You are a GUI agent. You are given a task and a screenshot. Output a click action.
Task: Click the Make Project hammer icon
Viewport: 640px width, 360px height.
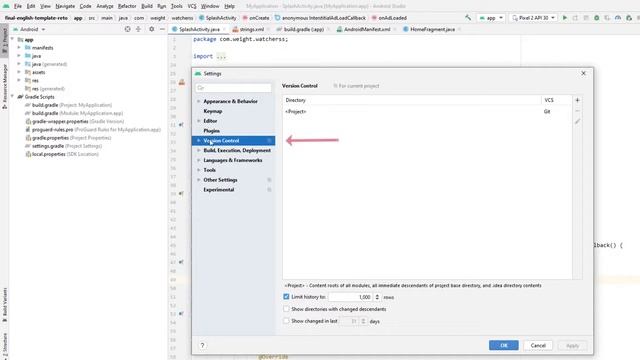click(468, 18)
